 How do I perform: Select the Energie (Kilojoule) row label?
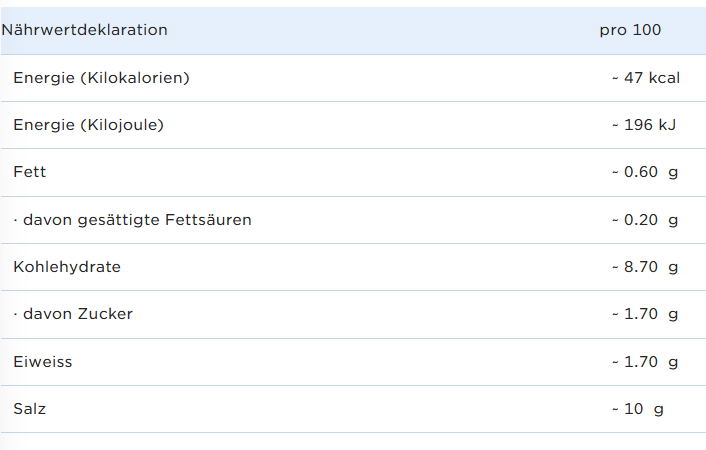(x=88, y=125)
